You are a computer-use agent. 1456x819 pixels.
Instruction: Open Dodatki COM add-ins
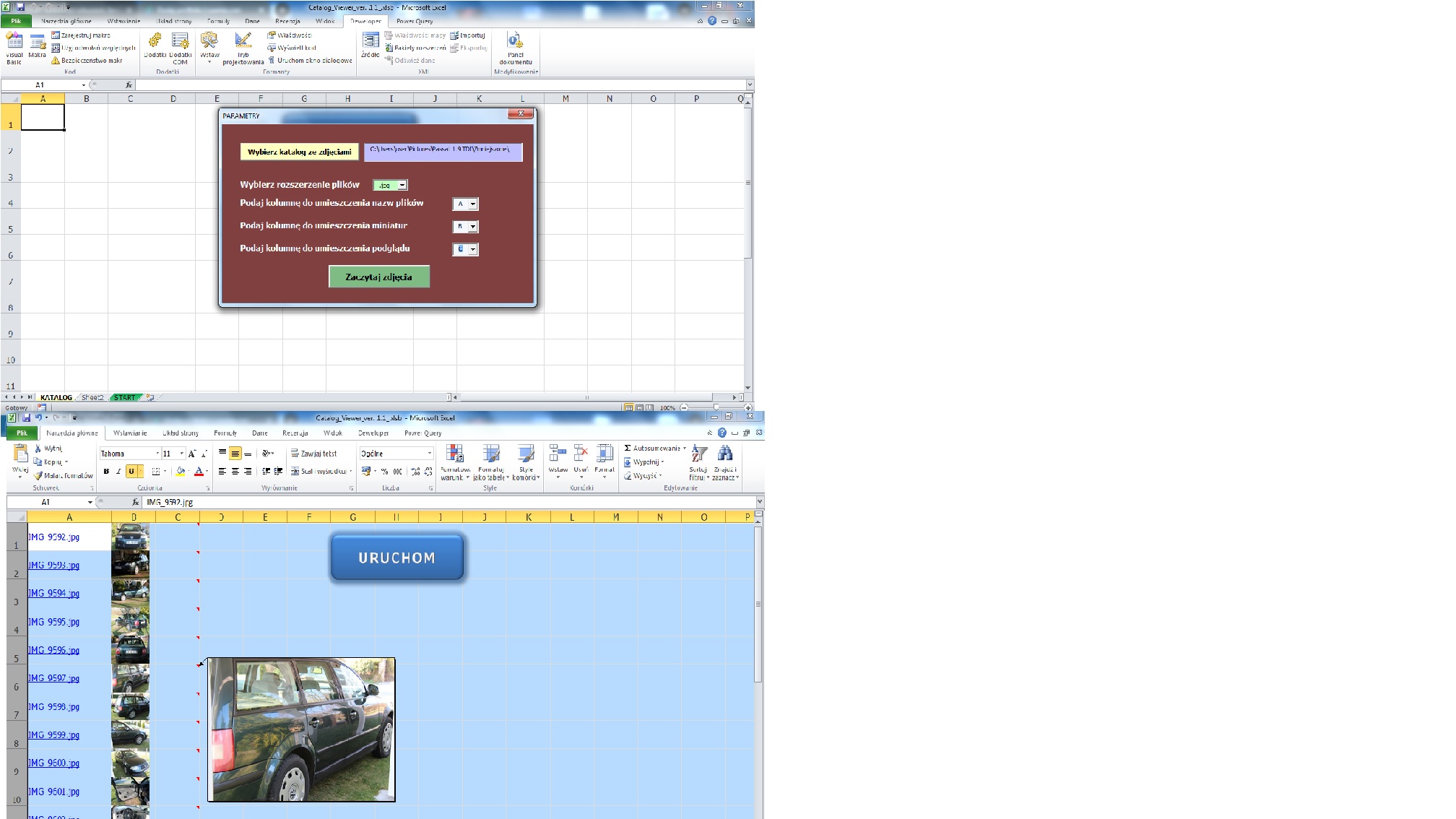[x=181, y=48]
